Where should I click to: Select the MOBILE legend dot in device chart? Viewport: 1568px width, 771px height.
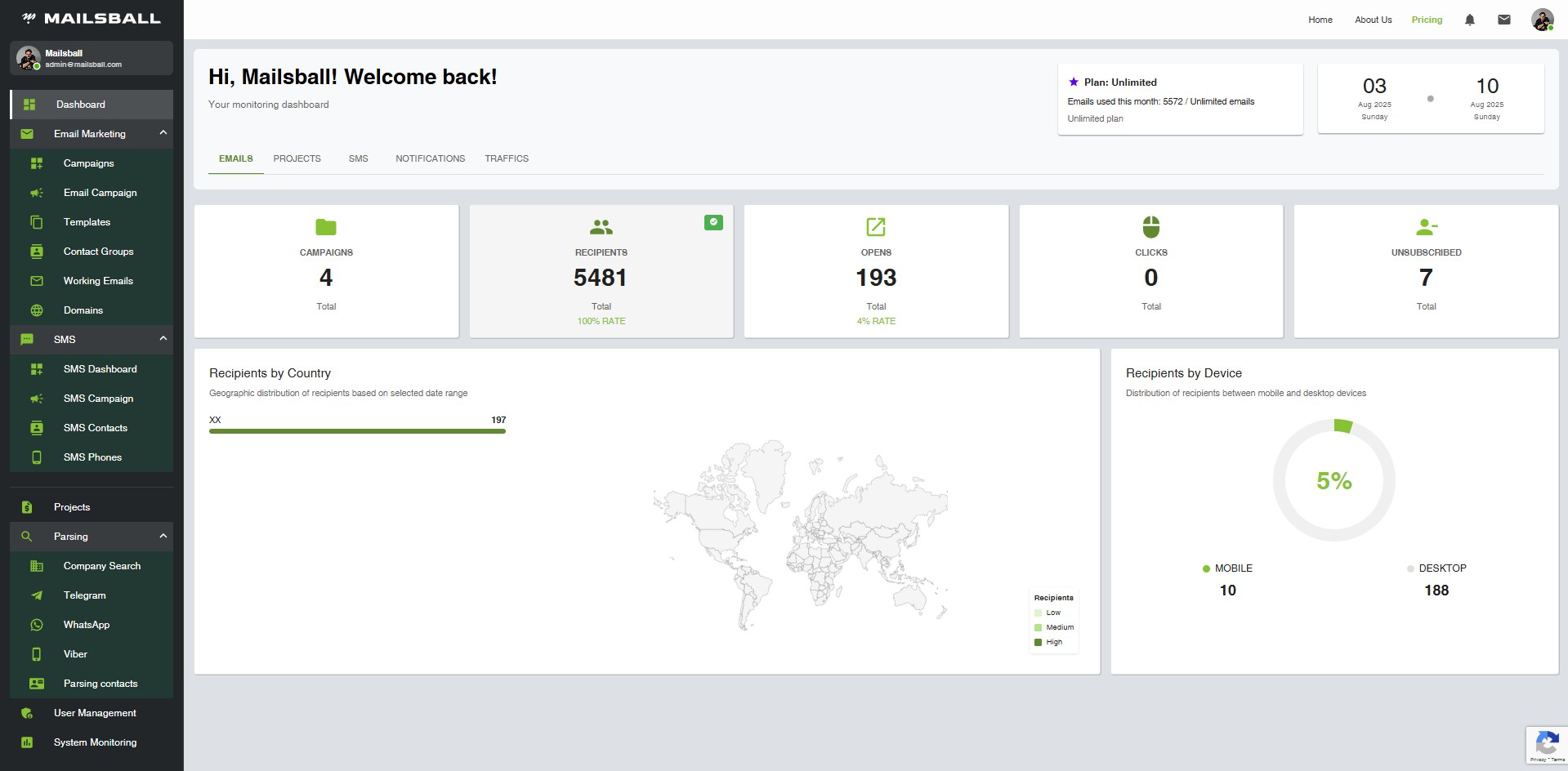point(1207,568)
